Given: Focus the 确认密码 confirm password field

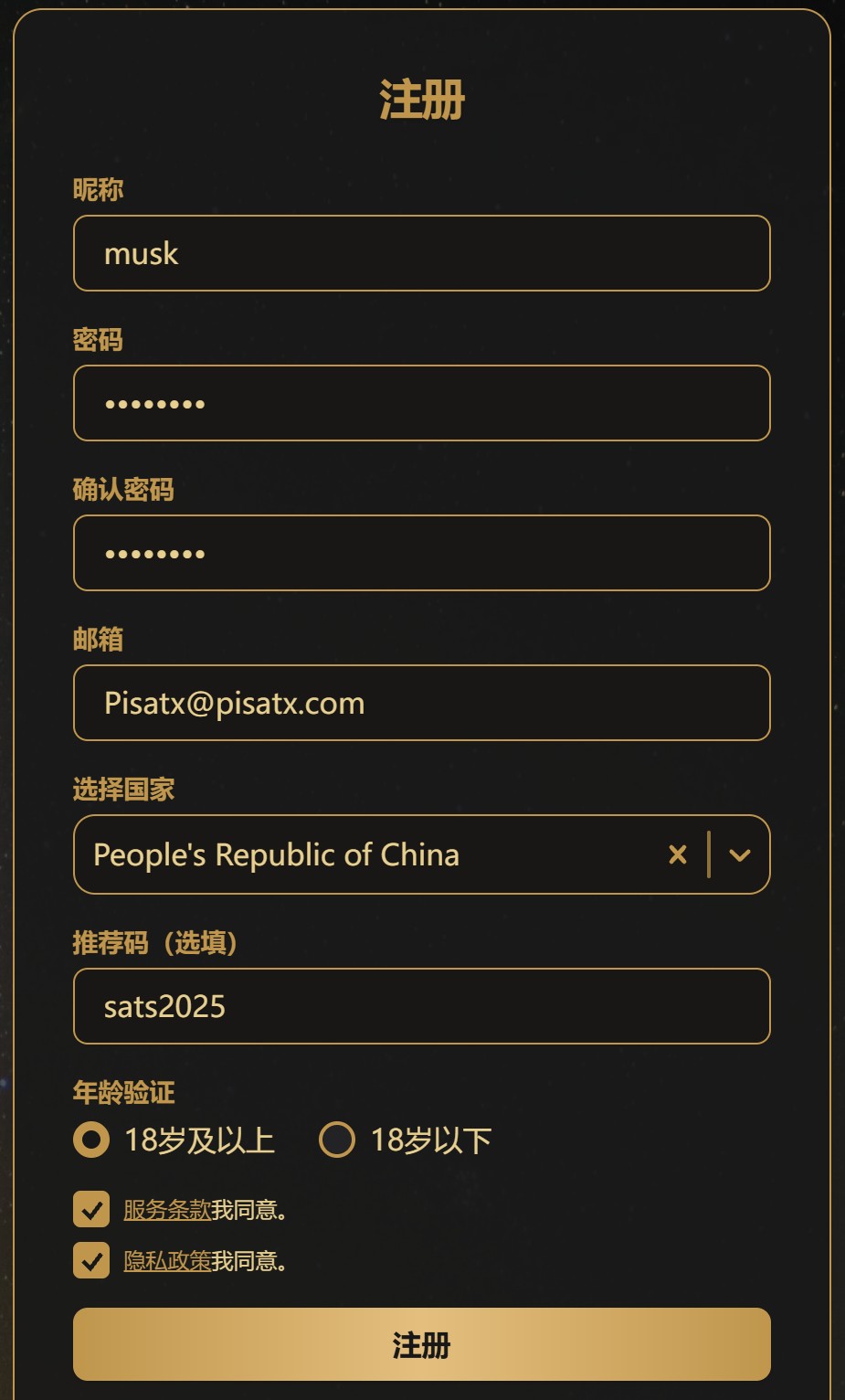Looking at the screenshot, I should pos(422,553).
